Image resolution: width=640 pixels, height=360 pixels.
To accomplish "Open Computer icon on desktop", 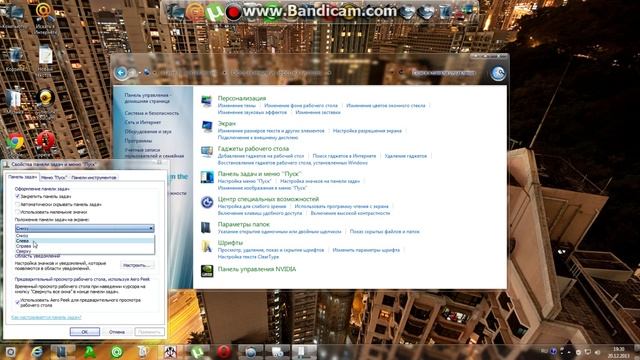I will (x=15, y=12).
